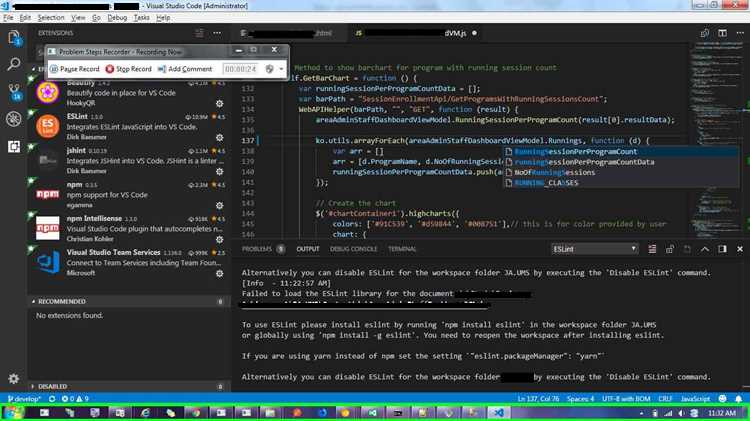Switch to the OUTPUT tab
The height and width of the screenshot is (421, 750).
pyautogui.click(x=308, y=249)
